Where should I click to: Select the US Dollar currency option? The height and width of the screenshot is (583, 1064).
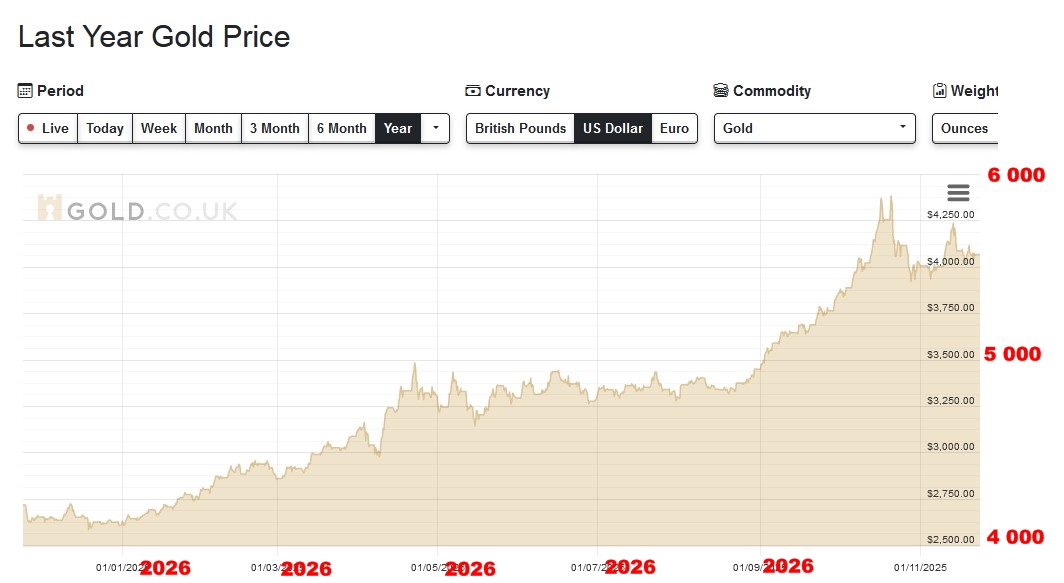(613, 128)
